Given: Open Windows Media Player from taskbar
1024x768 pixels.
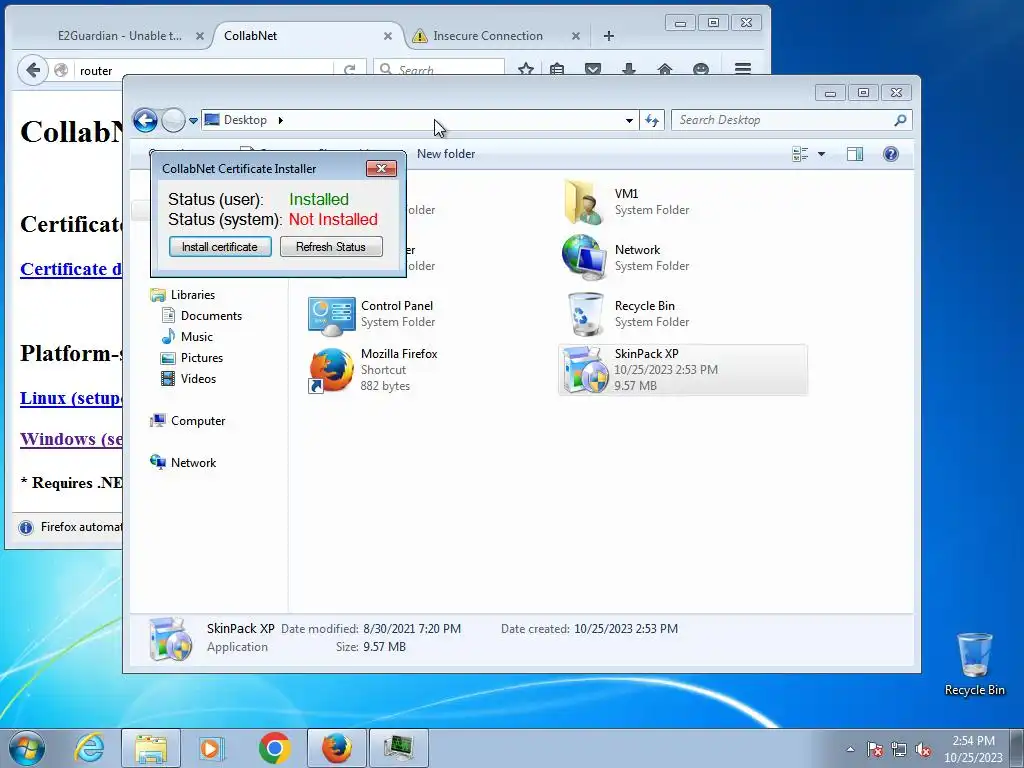Looking at the screenshot, I should tap(212, 748).
